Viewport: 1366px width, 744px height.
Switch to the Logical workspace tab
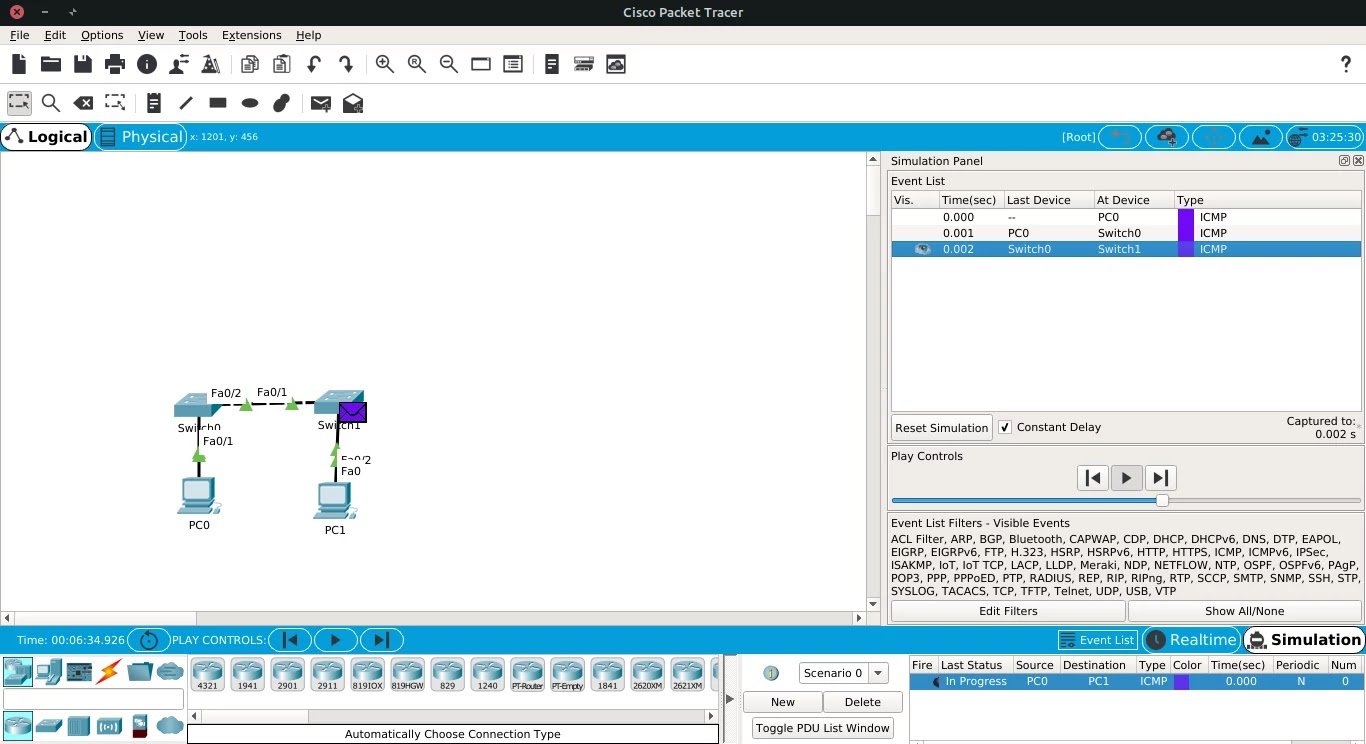point(47,137)
